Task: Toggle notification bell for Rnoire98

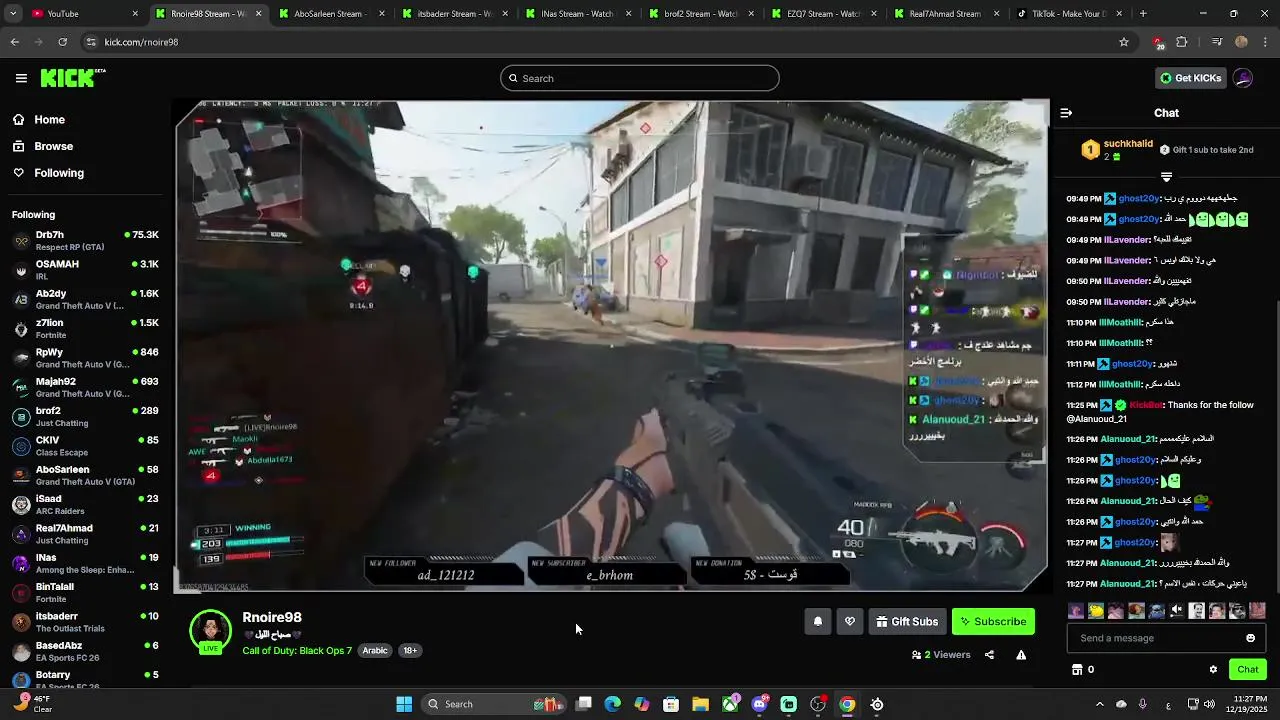Action: [818, 622]
